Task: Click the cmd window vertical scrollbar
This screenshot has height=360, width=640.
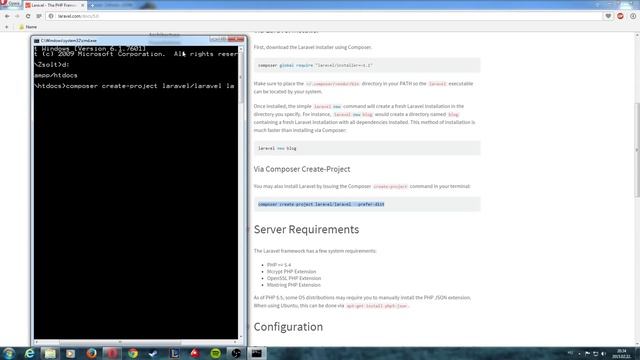Action: 241,78
